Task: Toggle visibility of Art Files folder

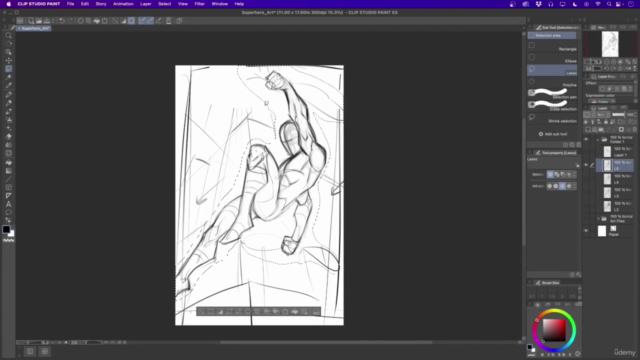Action: 586,219
